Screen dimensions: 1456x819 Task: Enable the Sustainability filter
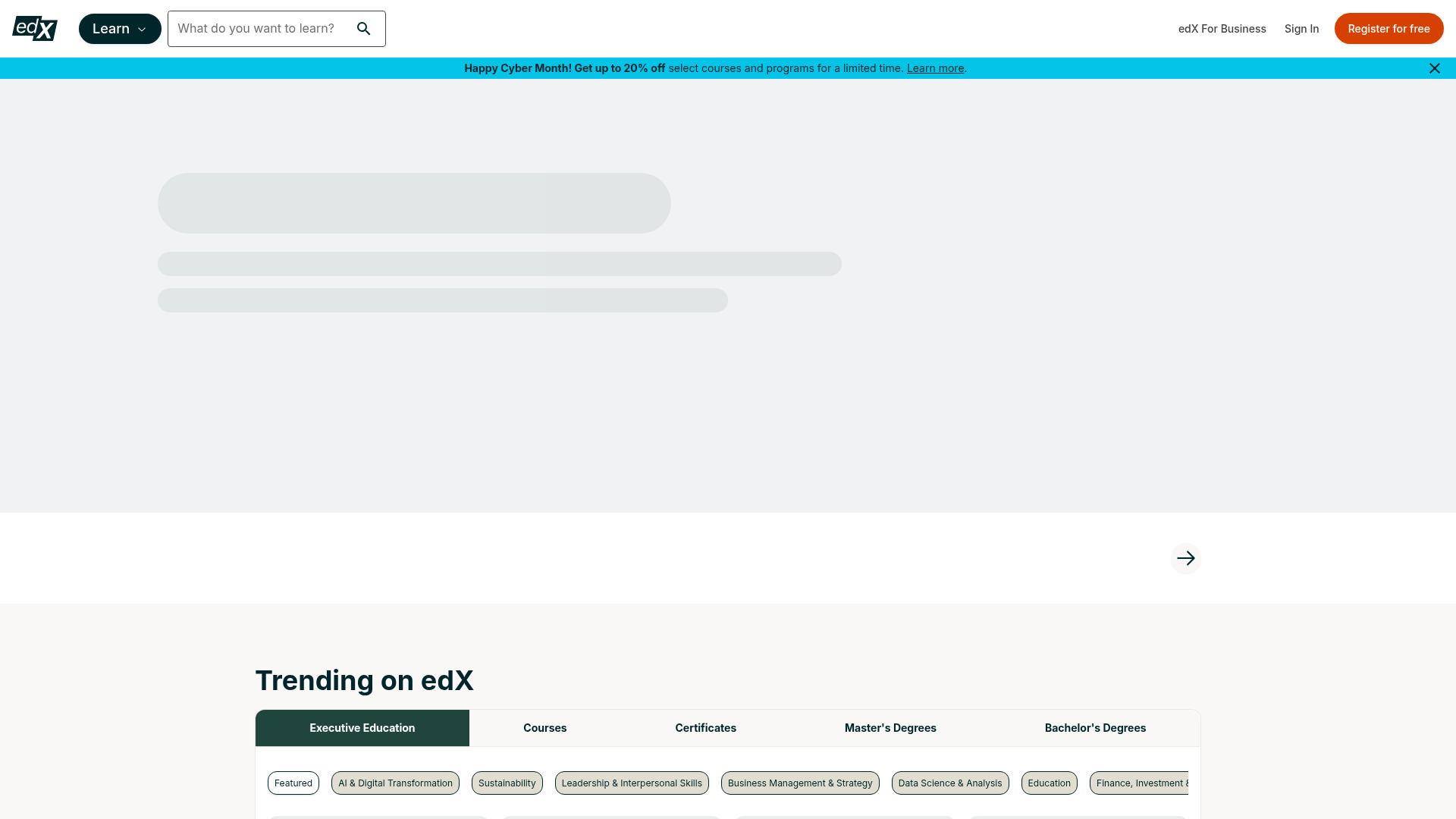click(507, 783)
